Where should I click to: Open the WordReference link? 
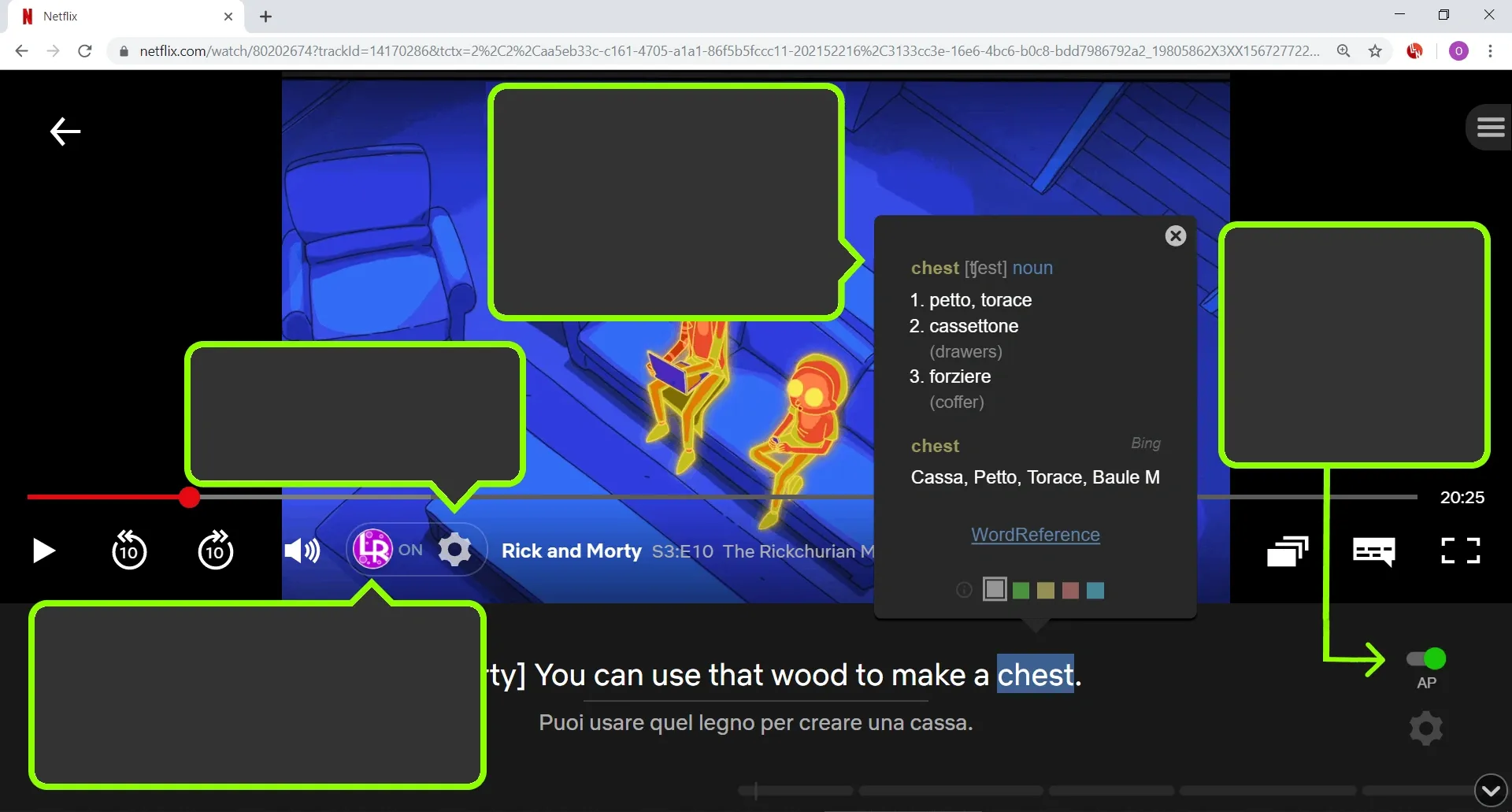(x=1035, y=535)
